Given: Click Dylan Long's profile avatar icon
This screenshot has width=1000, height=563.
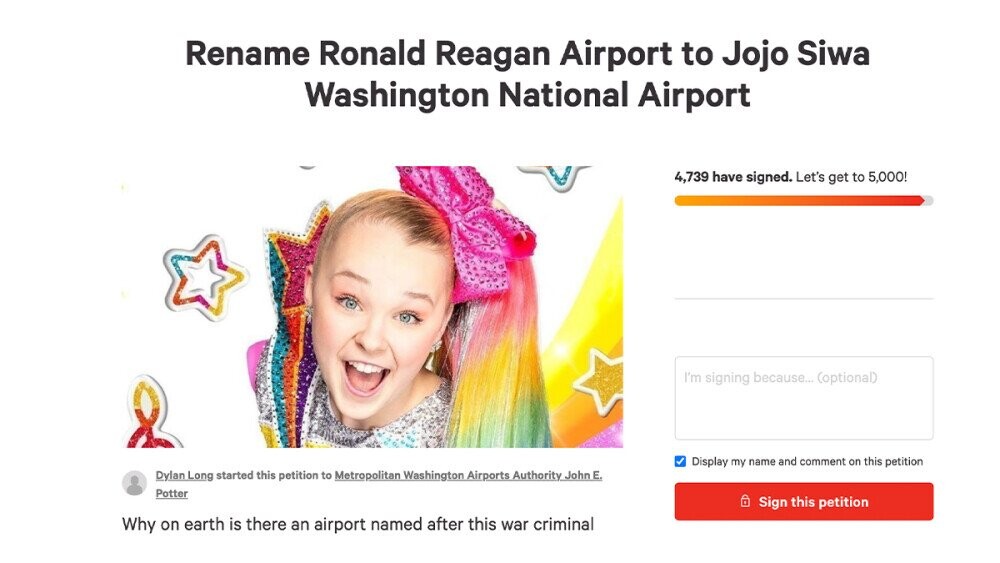Looking at the screenshot, I should (134, 484).
